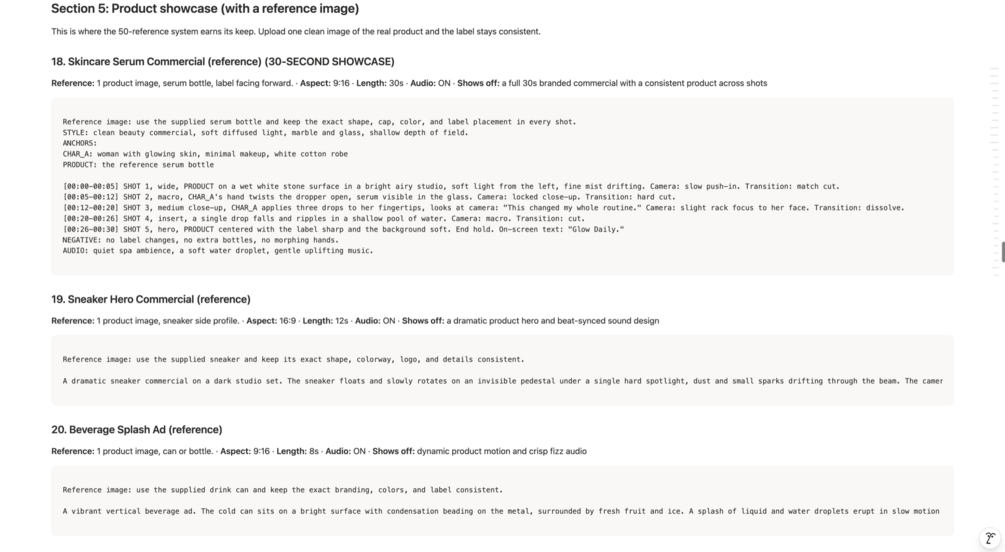The width and height of the screenshot is (1005, 552).
Task: Open the table of contents outline lines
Action: click(994, 172)
